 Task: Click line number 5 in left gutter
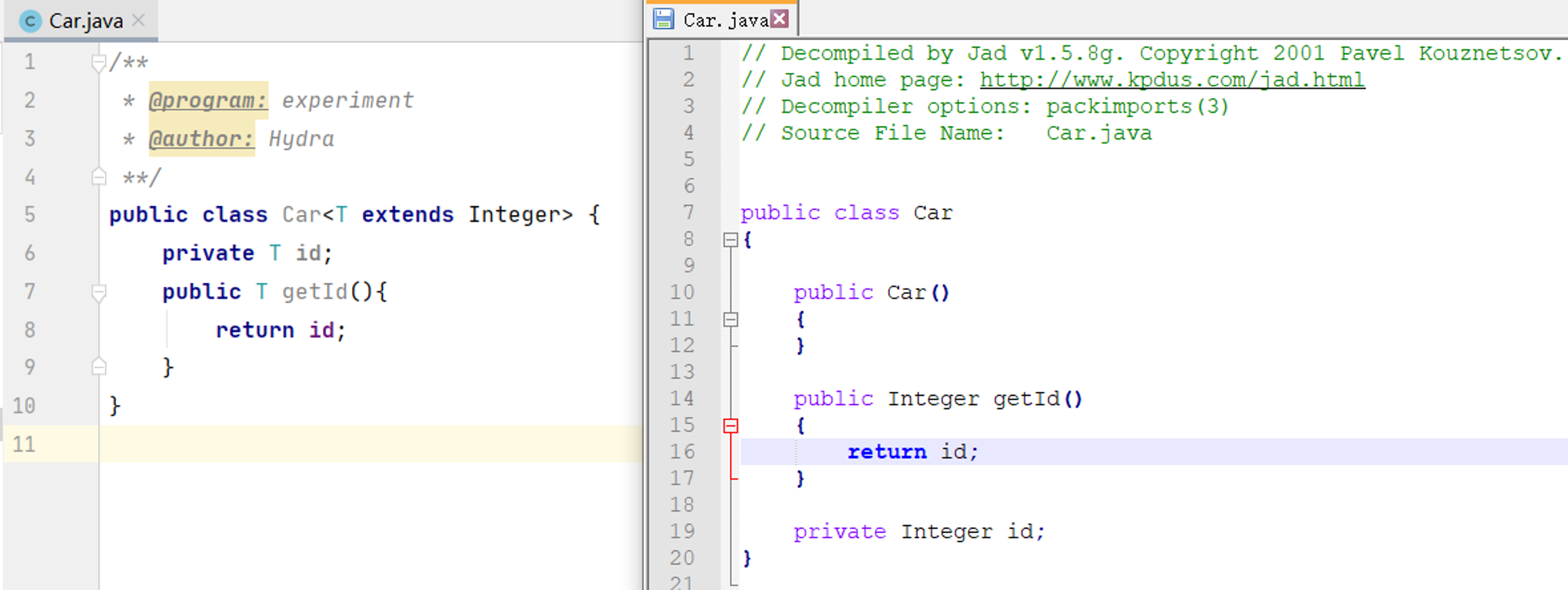[x=30, y=215]
